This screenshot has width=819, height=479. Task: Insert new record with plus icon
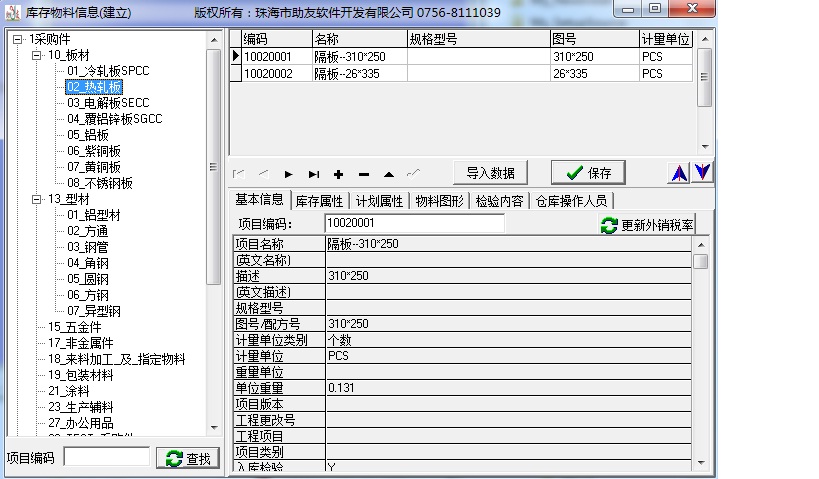pos(338,174)
